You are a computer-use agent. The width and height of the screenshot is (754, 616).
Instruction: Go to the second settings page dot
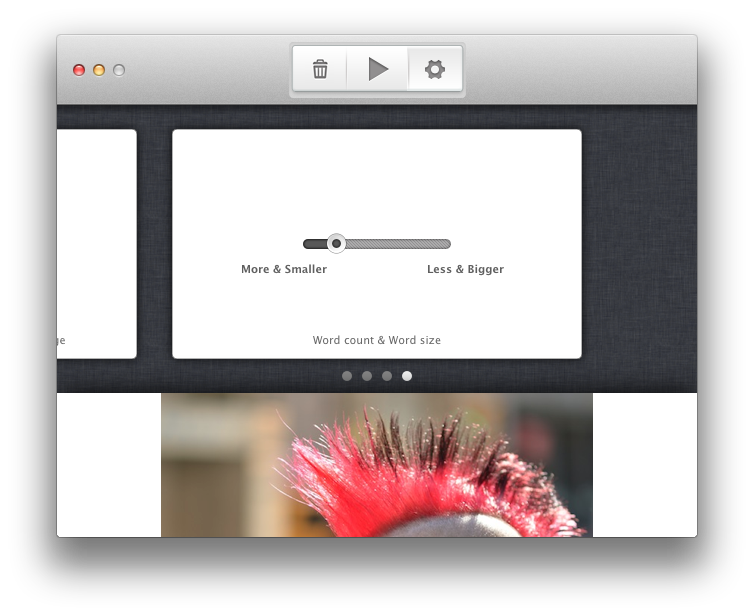[367, 376]
